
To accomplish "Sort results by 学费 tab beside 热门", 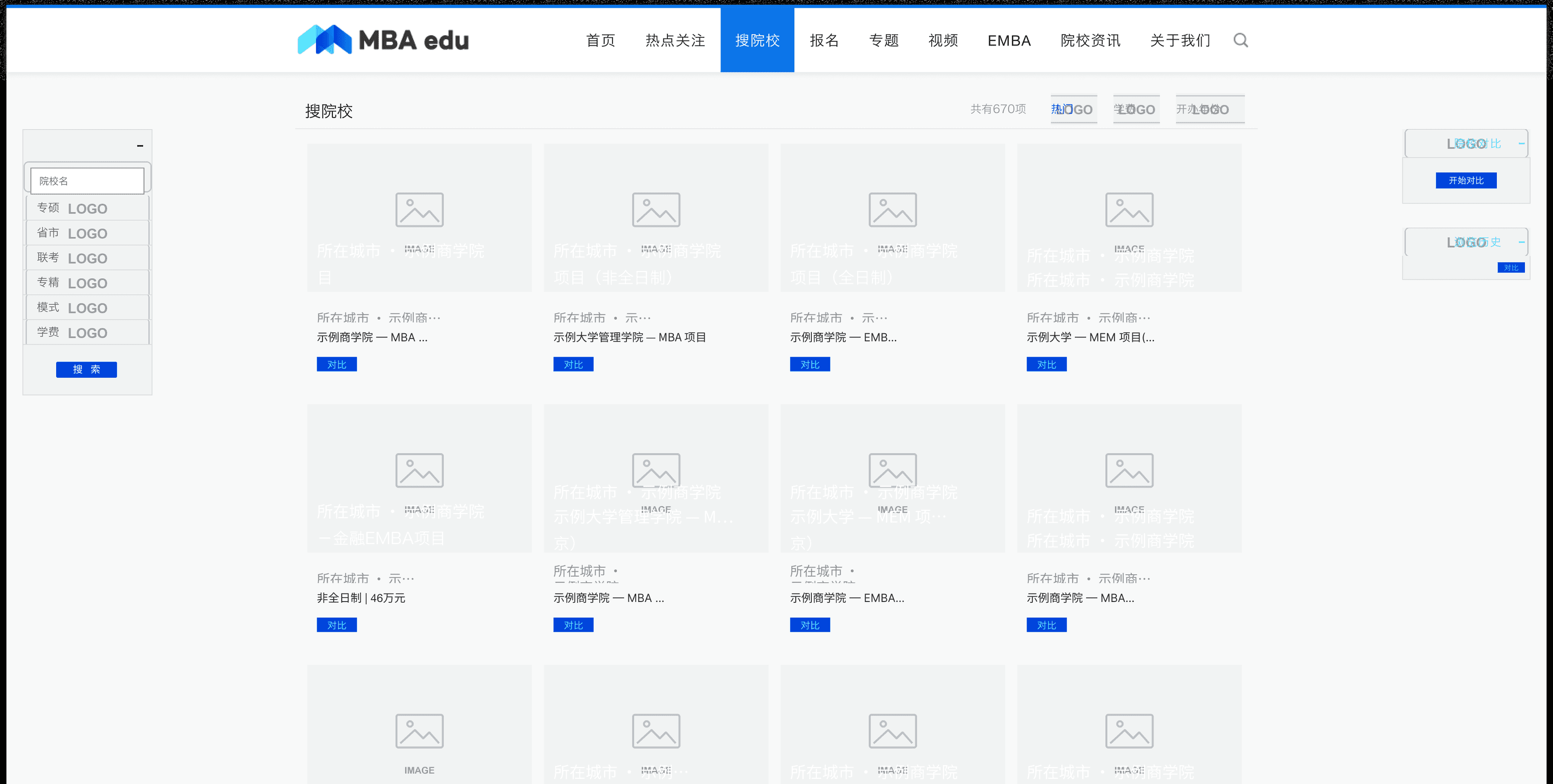I will point(1136,109).
